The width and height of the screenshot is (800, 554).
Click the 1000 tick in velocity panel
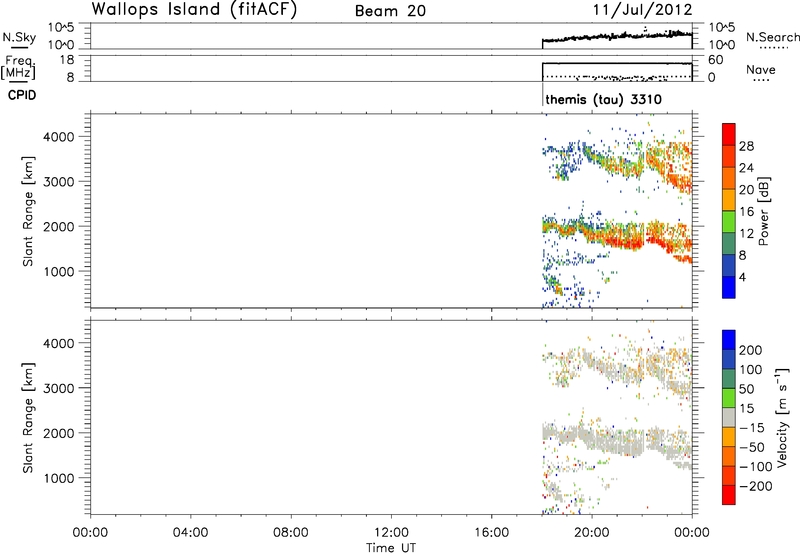coord(59,478)
